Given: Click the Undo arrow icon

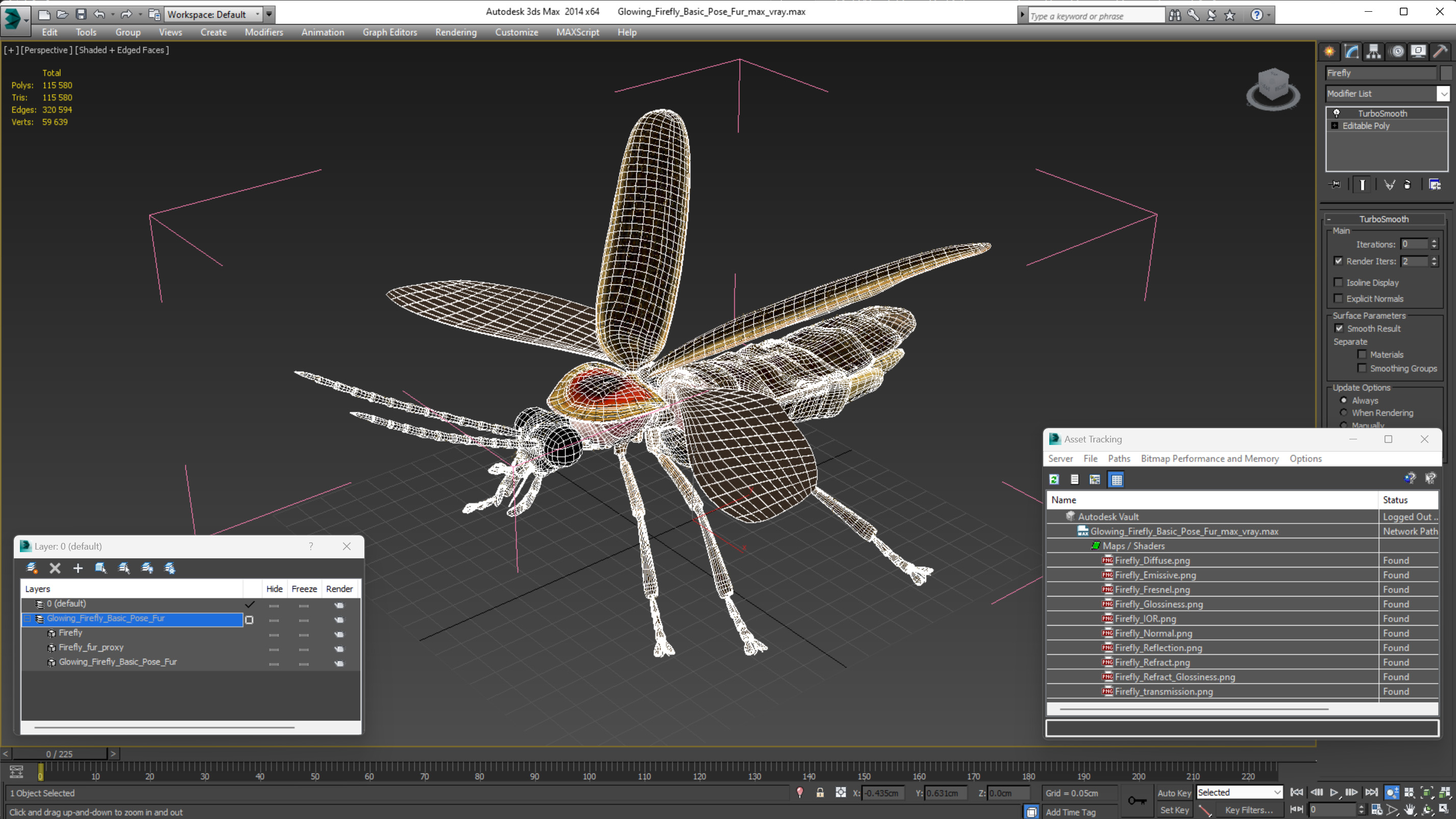Looking at the screenshot, I should coord(100,14).
